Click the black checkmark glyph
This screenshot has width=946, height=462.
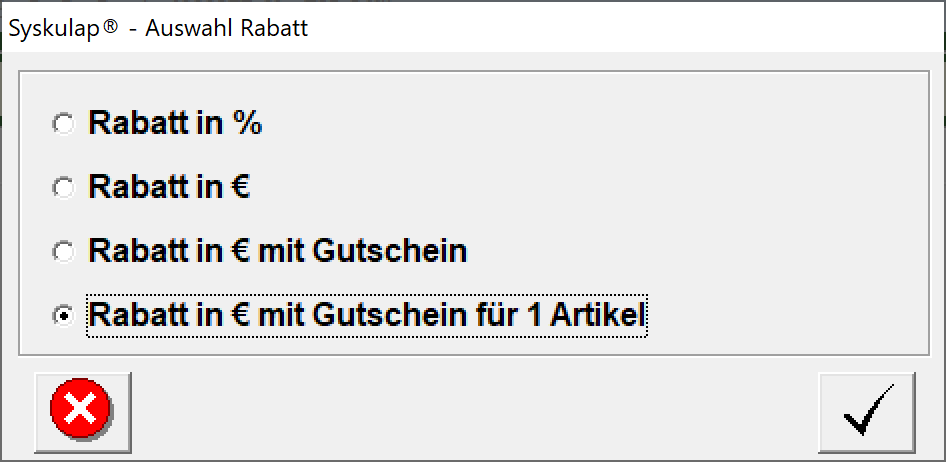868,411
